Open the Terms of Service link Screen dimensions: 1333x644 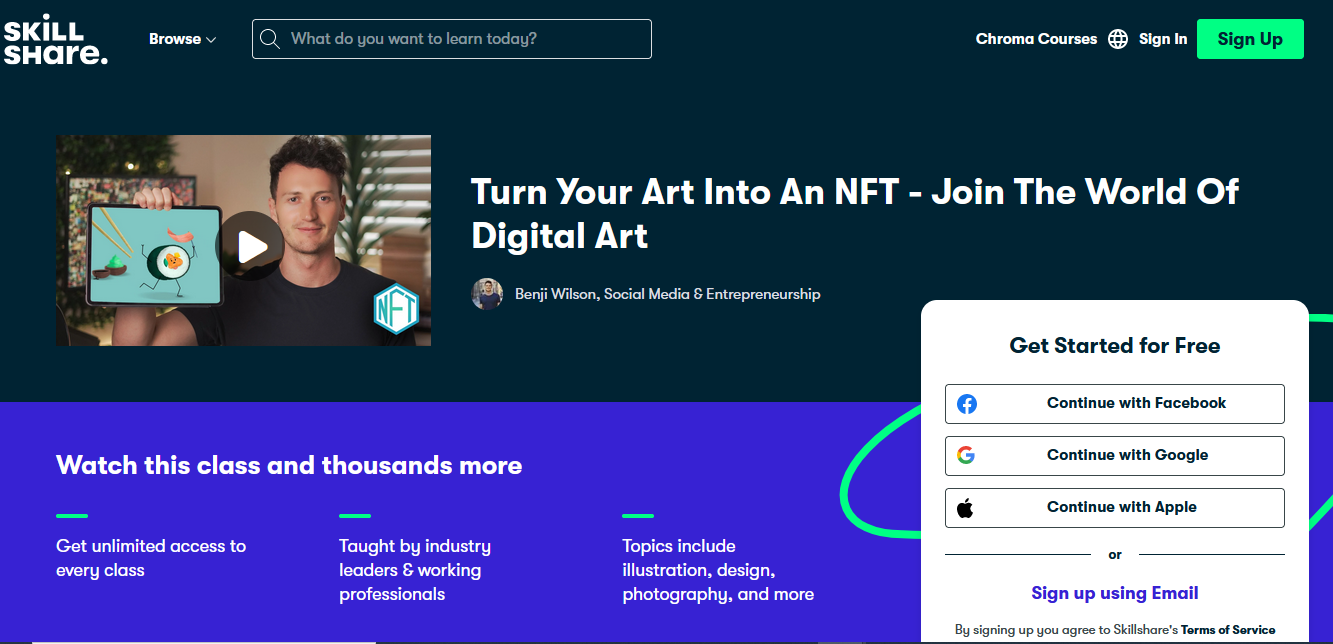(x=1227, y=630)
